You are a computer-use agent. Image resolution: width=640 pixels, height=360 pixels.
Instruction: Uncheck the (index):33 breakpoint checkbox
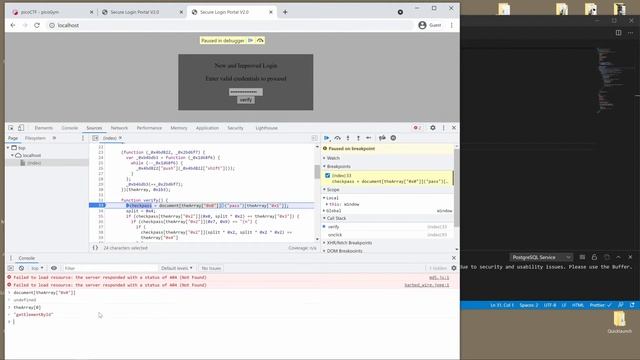point(327,176)
